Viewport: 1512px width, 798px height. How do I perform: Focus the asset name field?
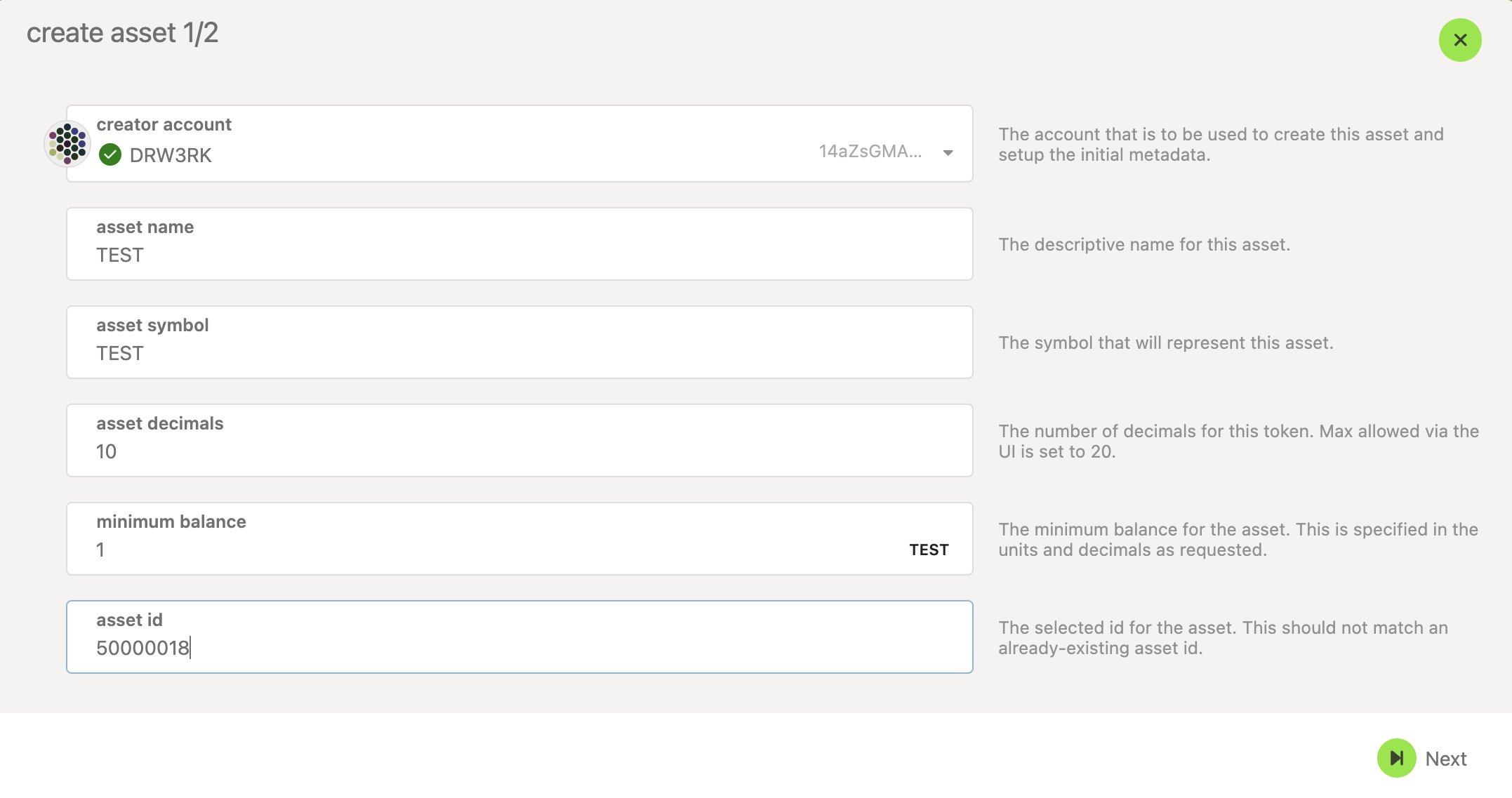[519, 255]
